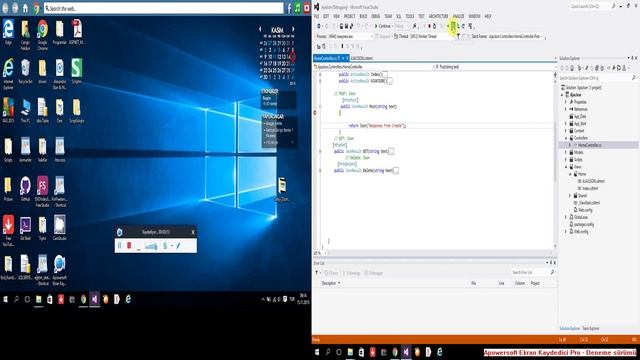This screenshot has height=360, width=640.
Task: Toggle the Warnings filter in Error List
Action: pyautogui.click(x=351, y=273)
